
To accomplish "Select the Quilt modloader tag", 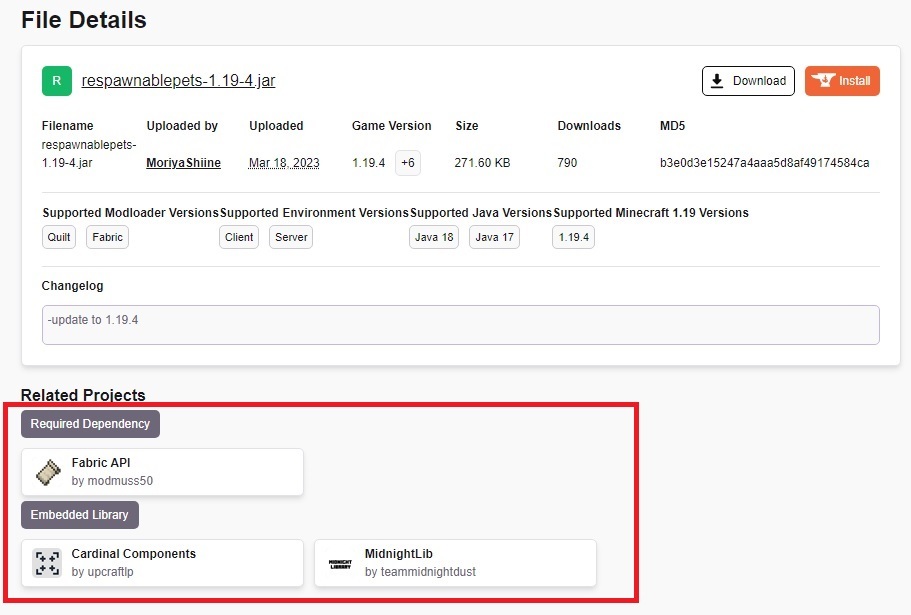I will click(59, 238).
